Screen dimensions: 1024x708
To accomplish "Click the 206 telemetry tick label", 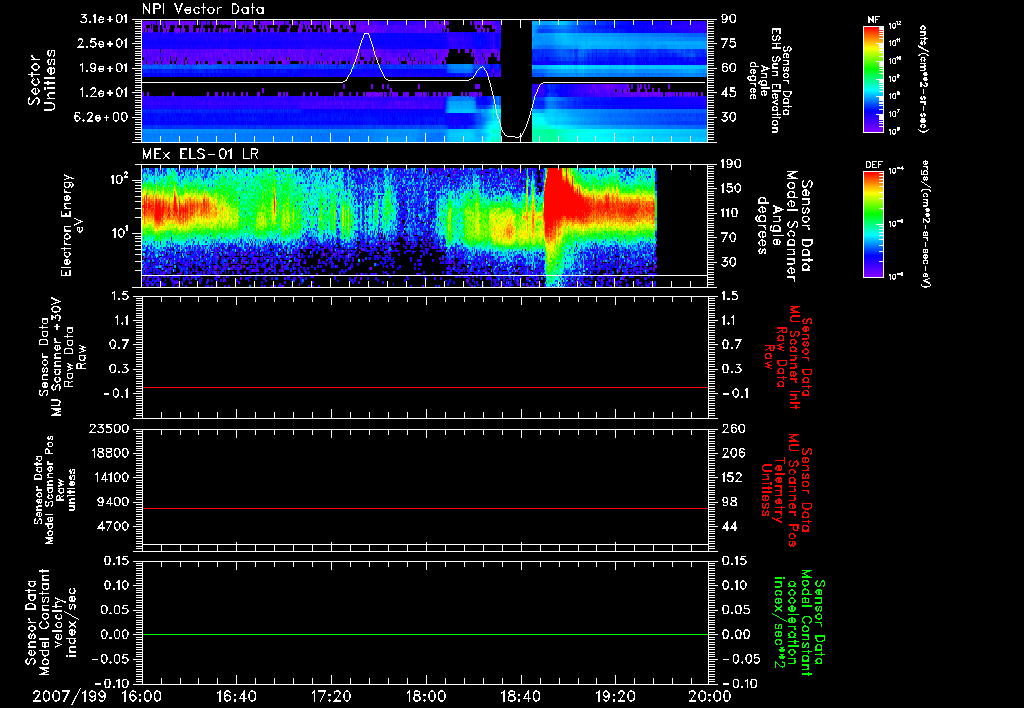I will 732,453.
